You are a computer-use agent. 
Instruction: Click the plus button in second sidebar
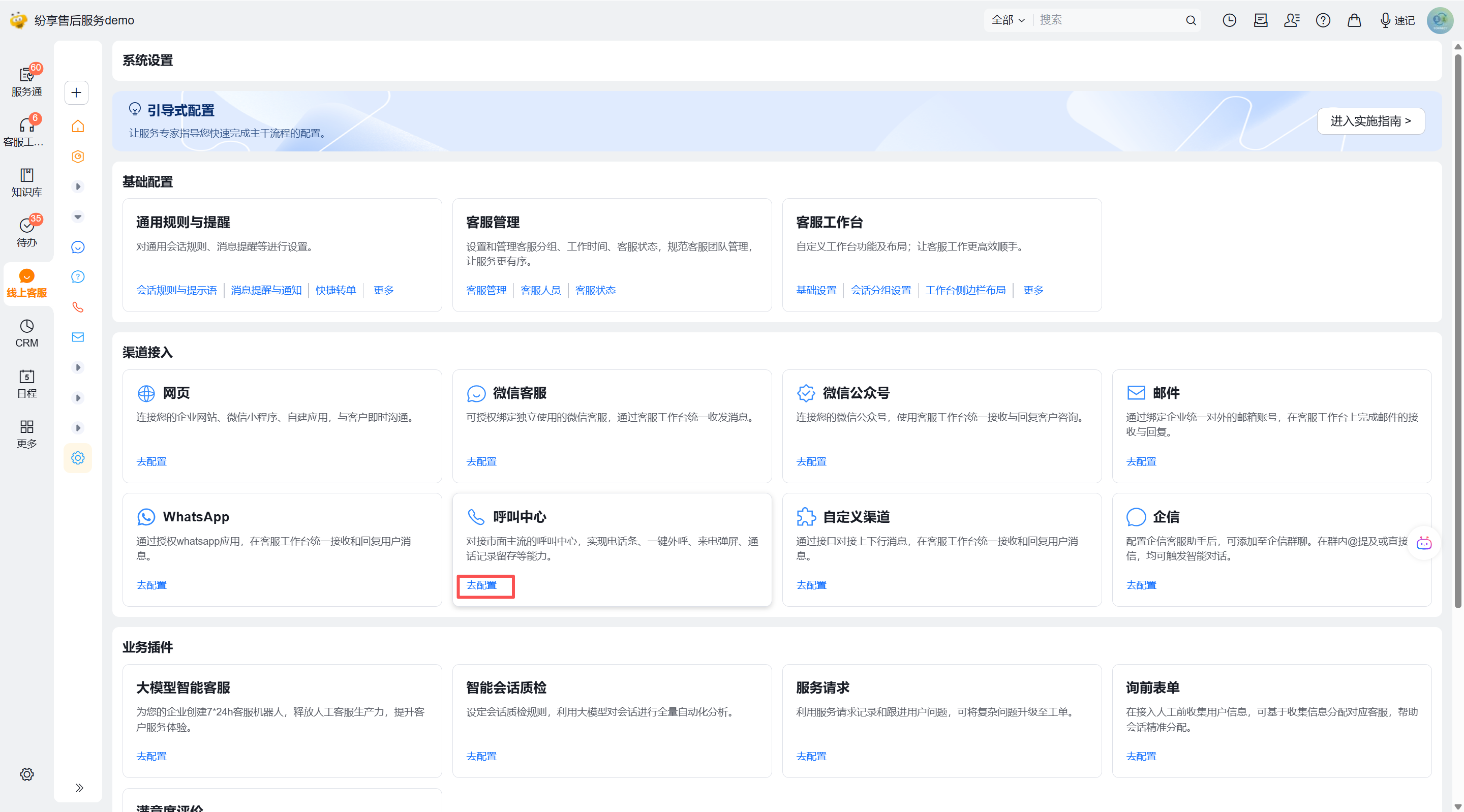pyautogui.click(x=76, y=92)
